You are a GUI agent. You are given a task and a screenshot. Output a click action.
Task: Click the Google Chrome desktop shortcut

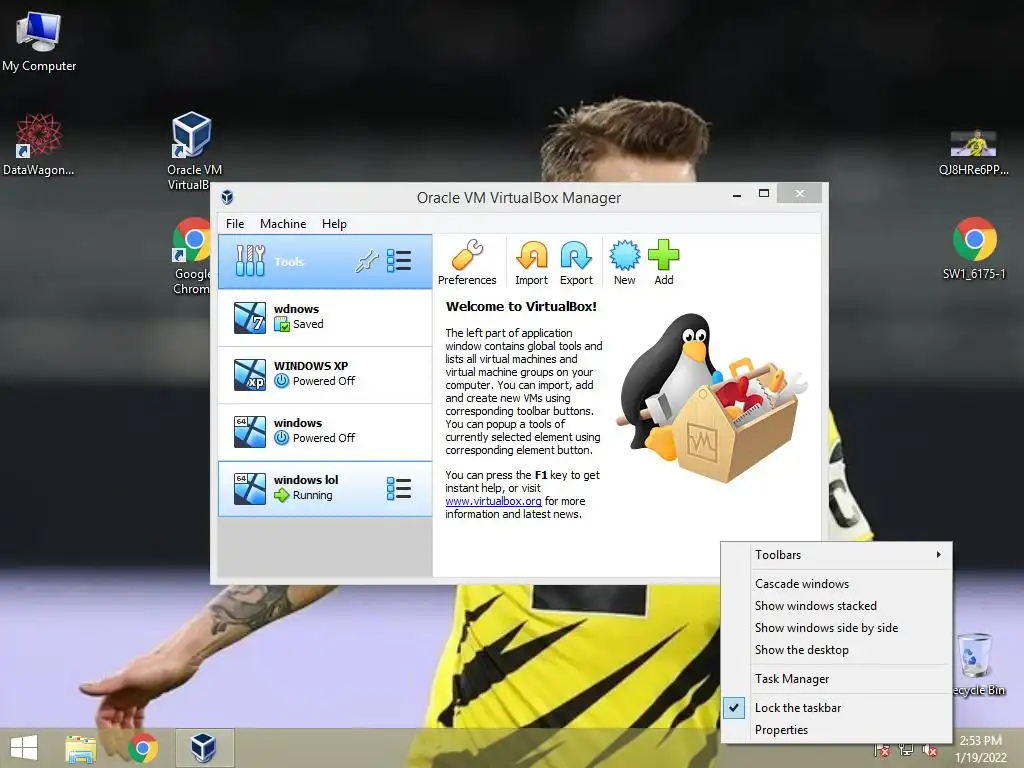click(192, 256)
